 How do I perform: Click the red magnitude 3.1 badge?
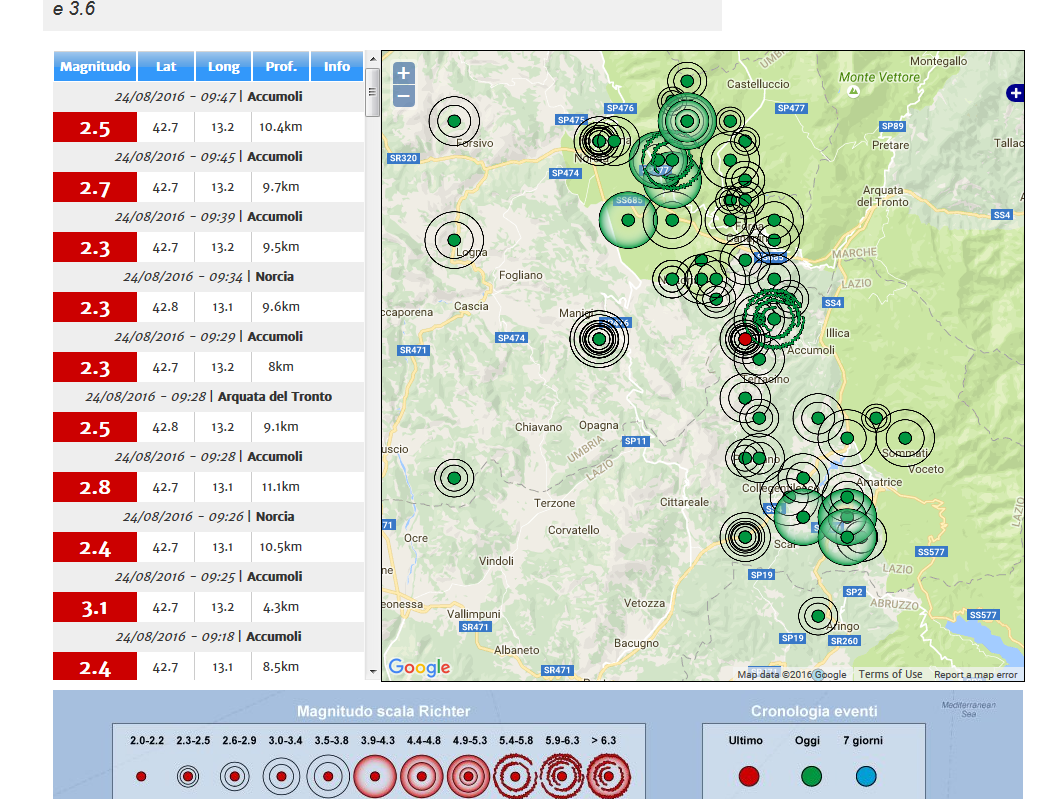[x=94, y=606]
